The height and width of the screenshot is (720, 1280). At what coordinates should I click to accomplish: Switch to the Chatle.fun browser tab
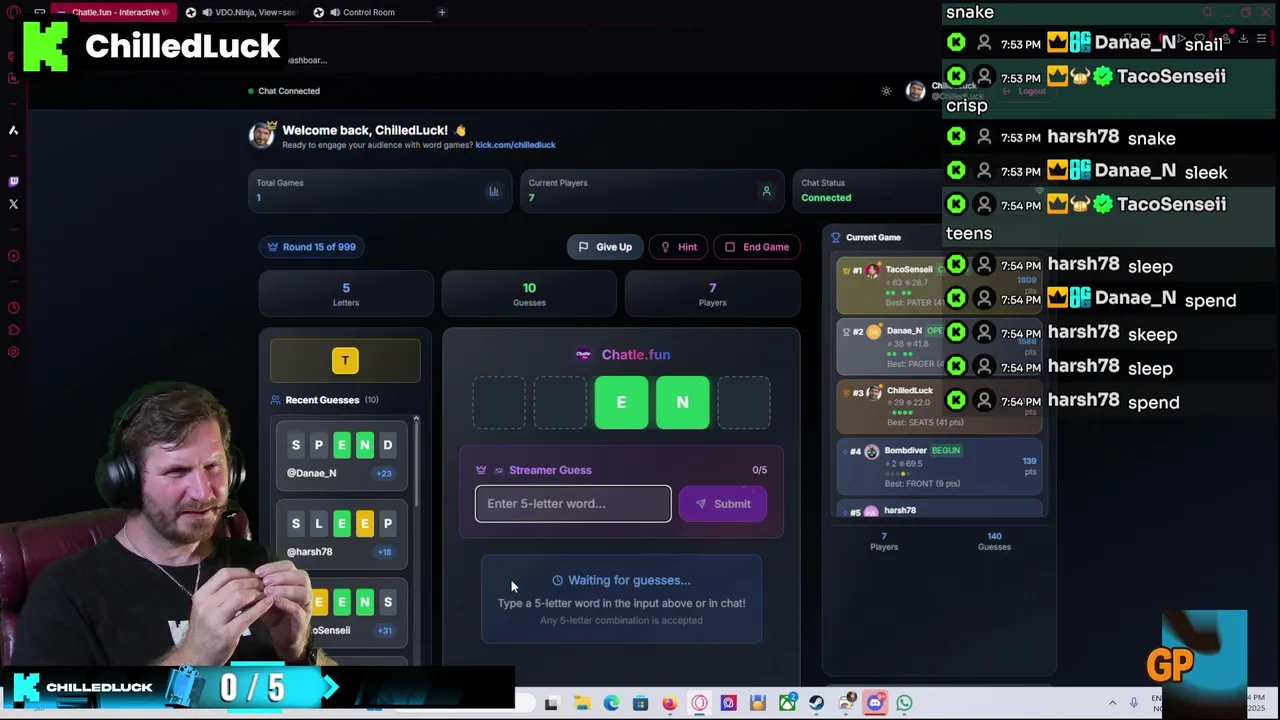point(112,12)
